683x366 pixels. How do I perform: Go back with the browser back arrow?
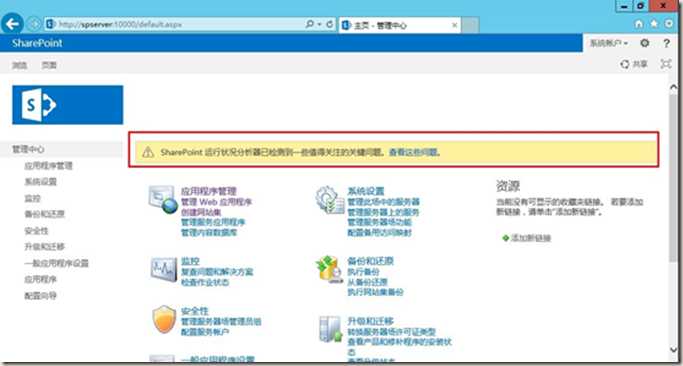(x=12, y=24)
